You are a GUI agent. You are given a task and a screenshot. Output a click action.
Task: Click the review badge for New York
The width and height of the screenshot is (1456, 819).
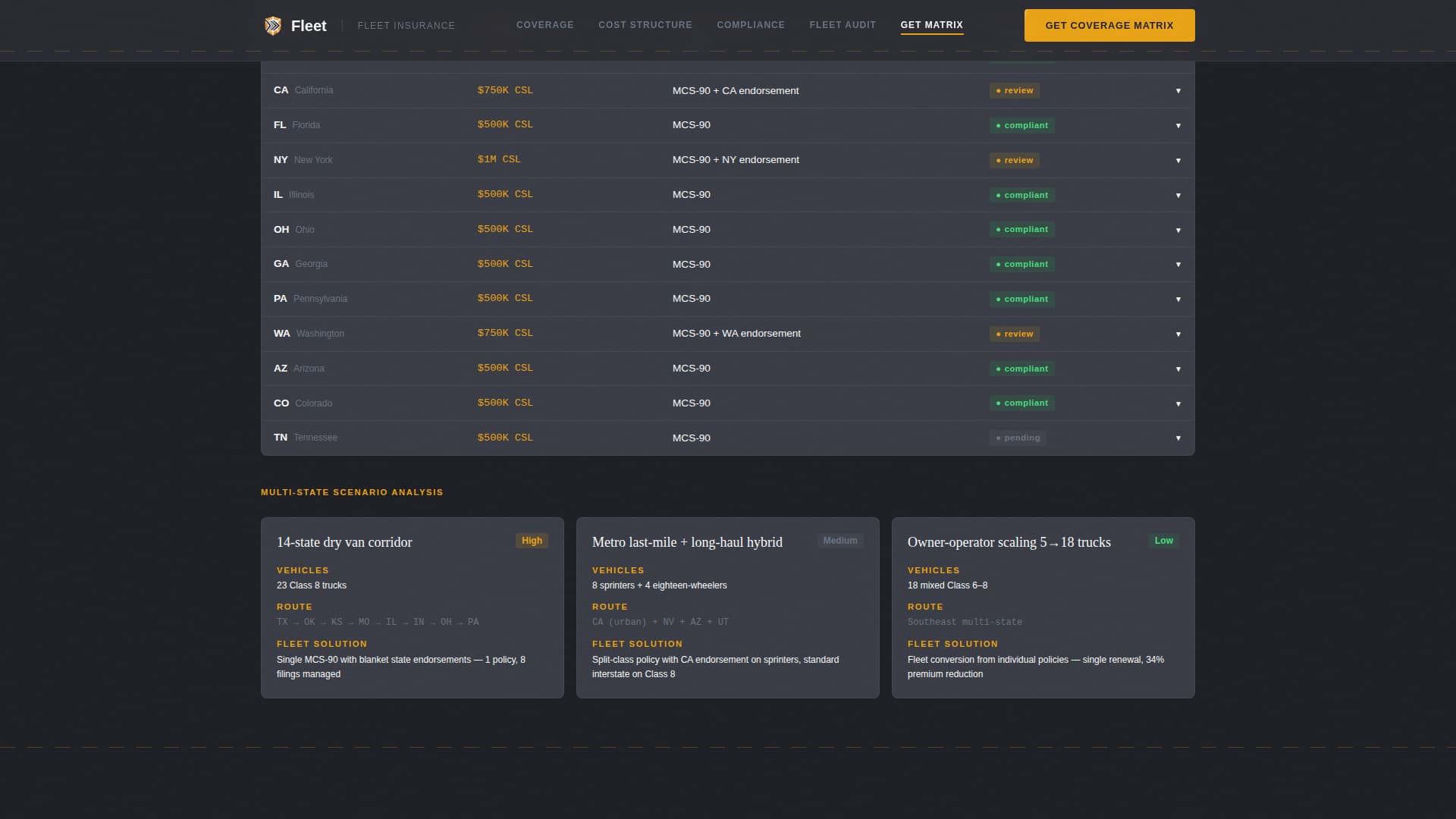(x=1014, y=160)
